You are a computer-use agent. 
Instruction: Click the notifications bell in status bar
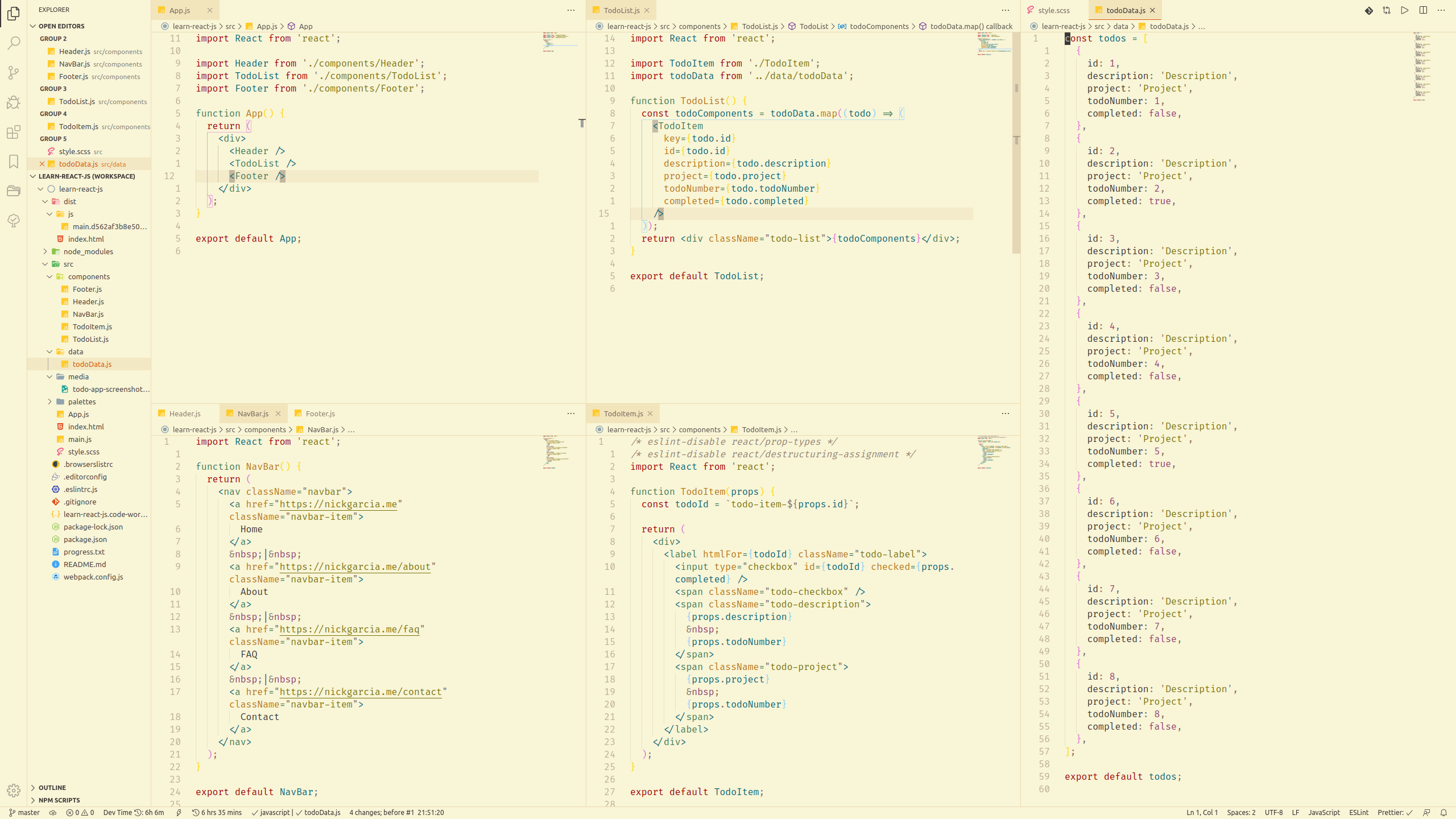coord(1443,813)
